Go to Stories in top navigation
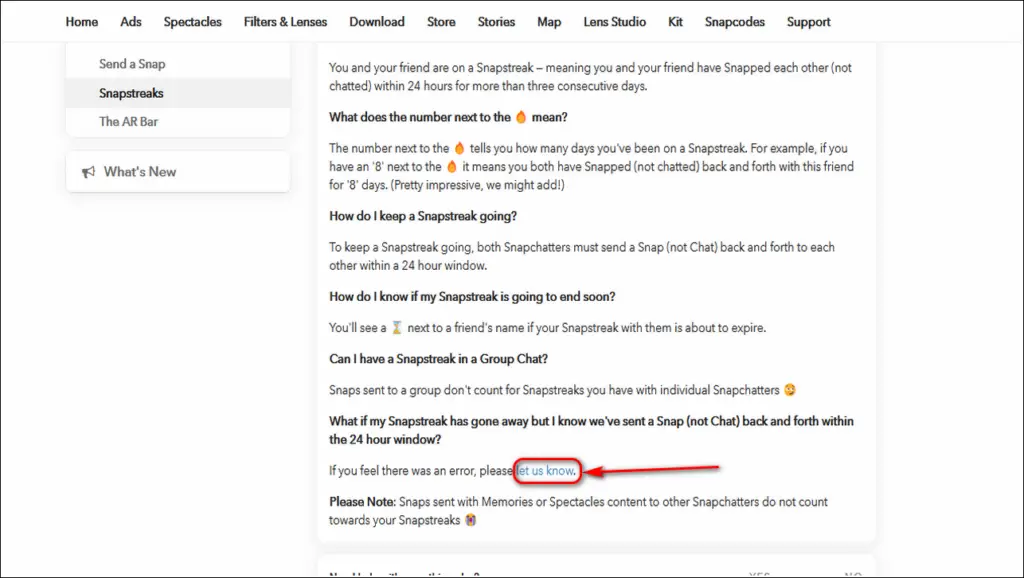Image resolution: width=1024 pixels, height=578 pixels. pos(496,22)
